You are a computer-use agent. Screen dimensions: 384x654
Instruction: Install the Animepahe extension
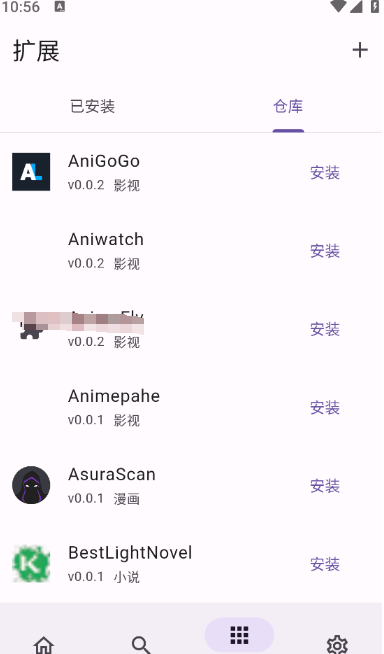point(325,407)
